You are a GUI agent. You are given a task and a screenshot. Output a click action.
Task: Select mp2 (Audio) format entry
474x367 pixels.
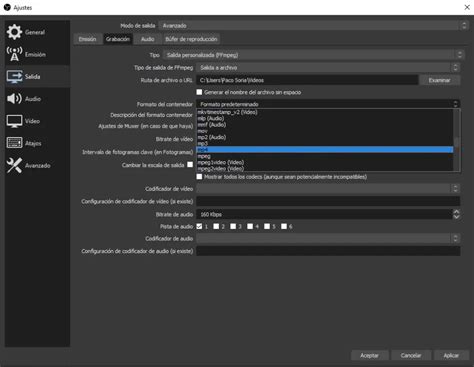click(325, 137)
